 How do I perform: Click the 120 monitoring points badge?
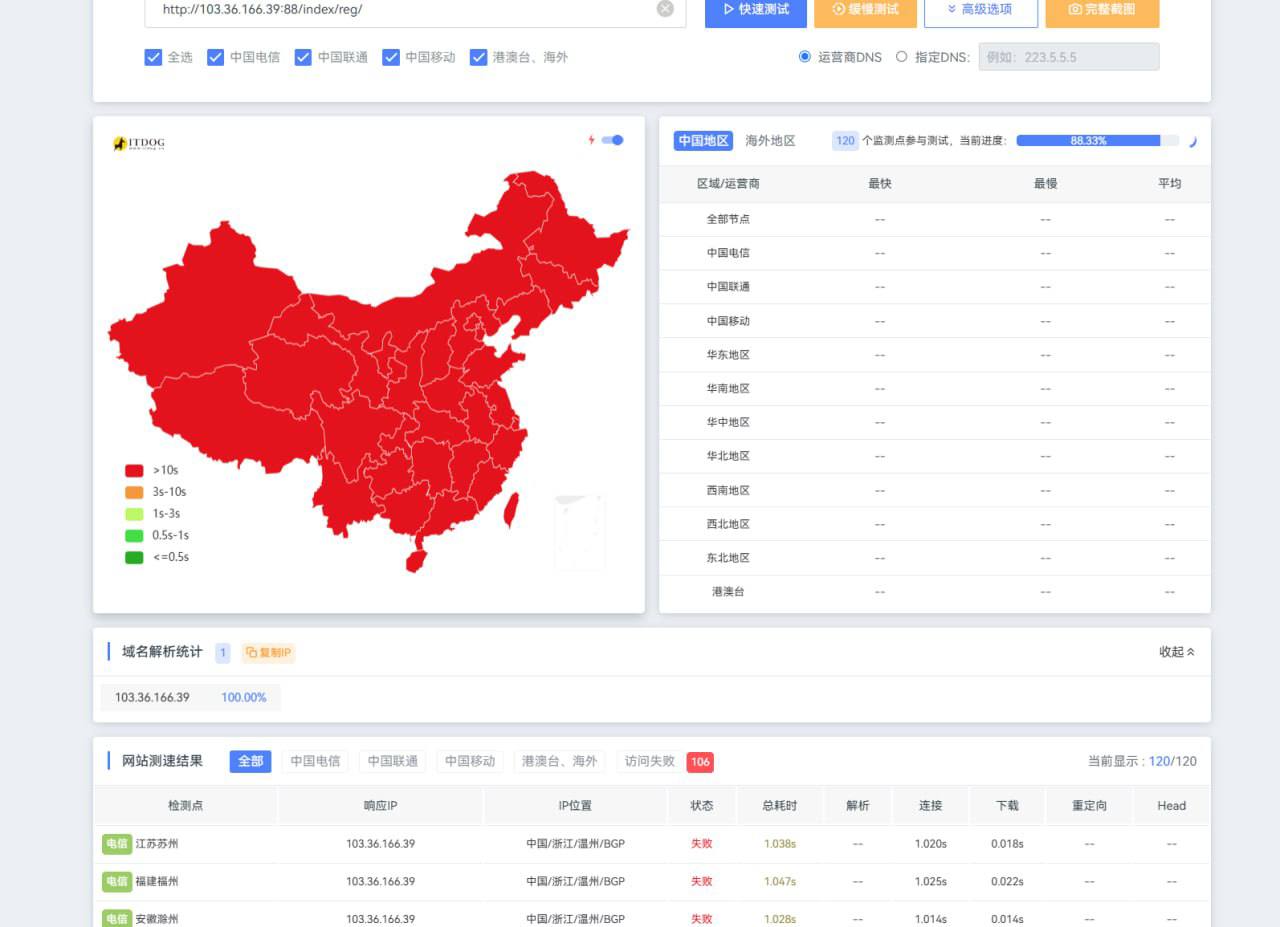pos(845,141)
